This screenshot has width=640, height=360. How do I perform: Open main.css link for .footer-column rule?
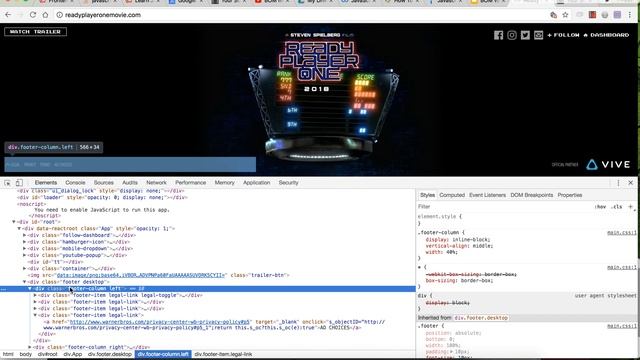622,233
